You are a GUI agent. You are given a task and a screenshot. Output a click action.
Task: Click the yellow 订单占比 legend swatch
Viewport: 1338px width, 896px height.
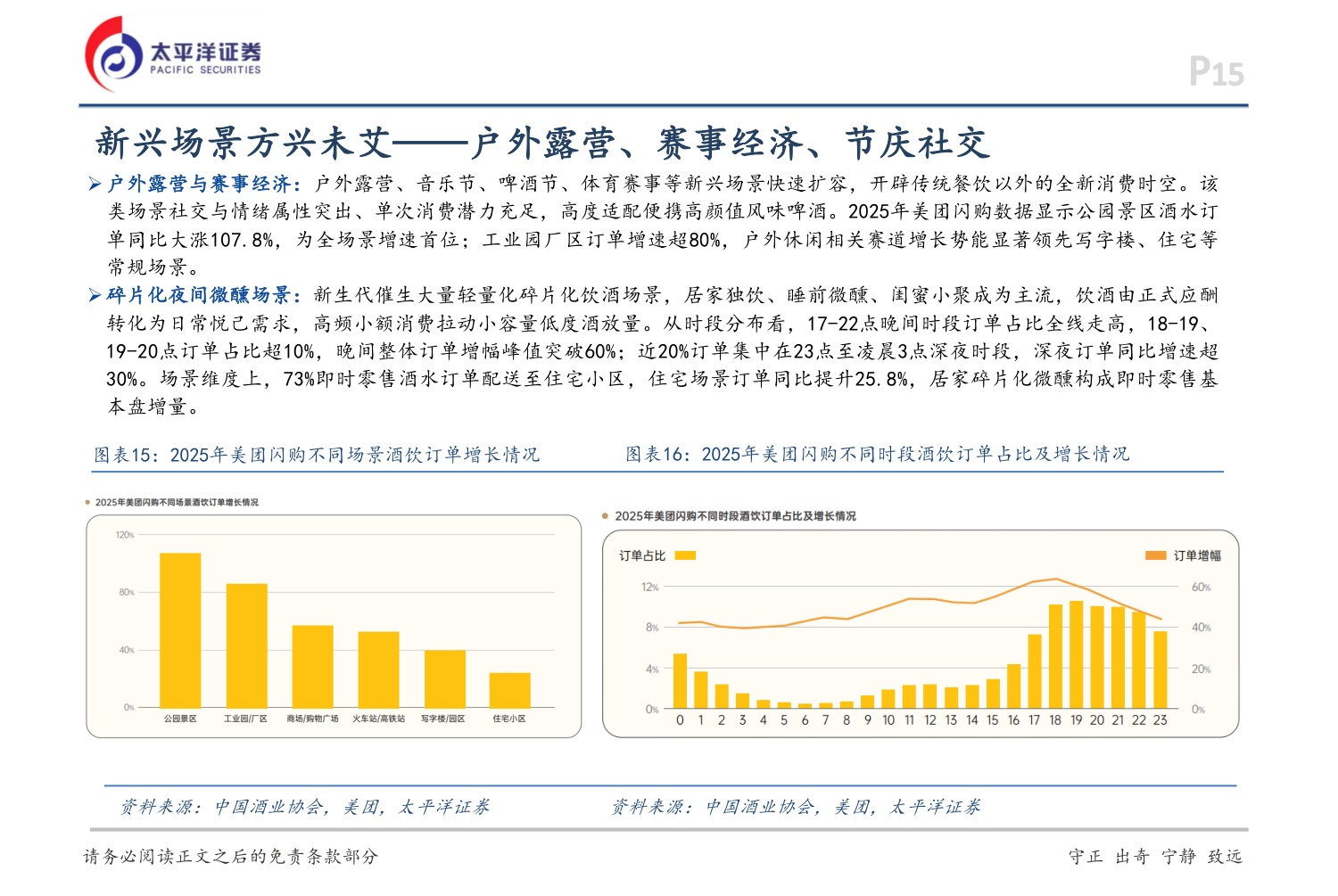click(x=685, y=555)
